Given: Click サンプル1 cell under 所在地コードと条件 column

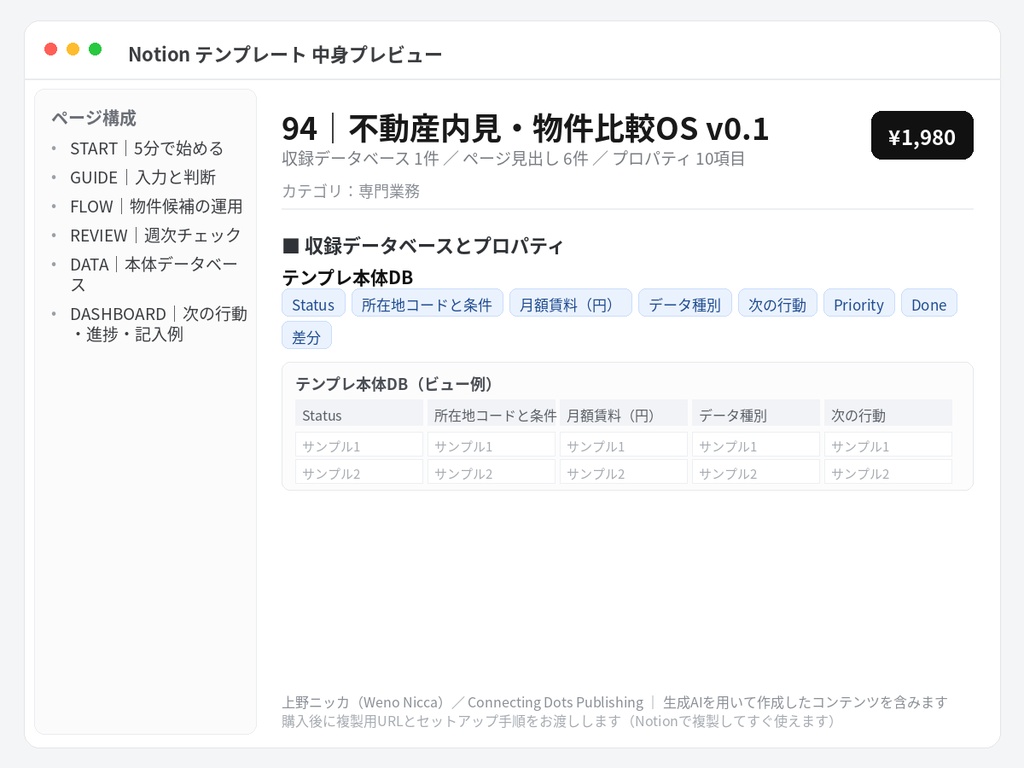Looking at the screenshot, I should coord(491,445).
